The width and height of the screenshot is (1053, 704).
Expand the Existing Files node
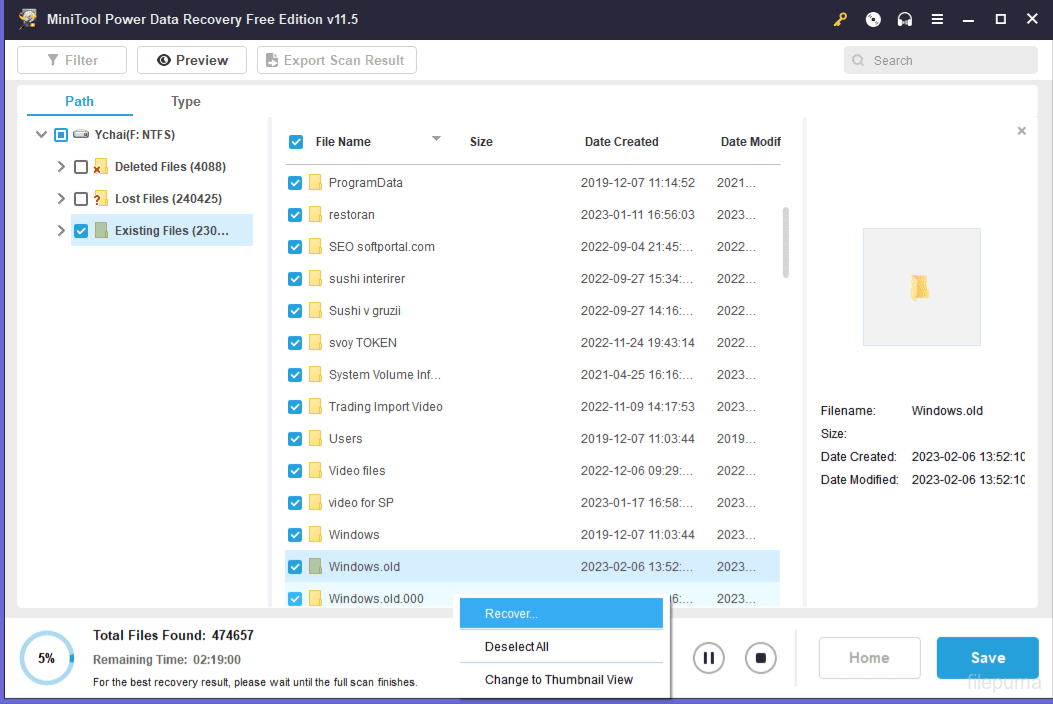click(x=61, y=230)
